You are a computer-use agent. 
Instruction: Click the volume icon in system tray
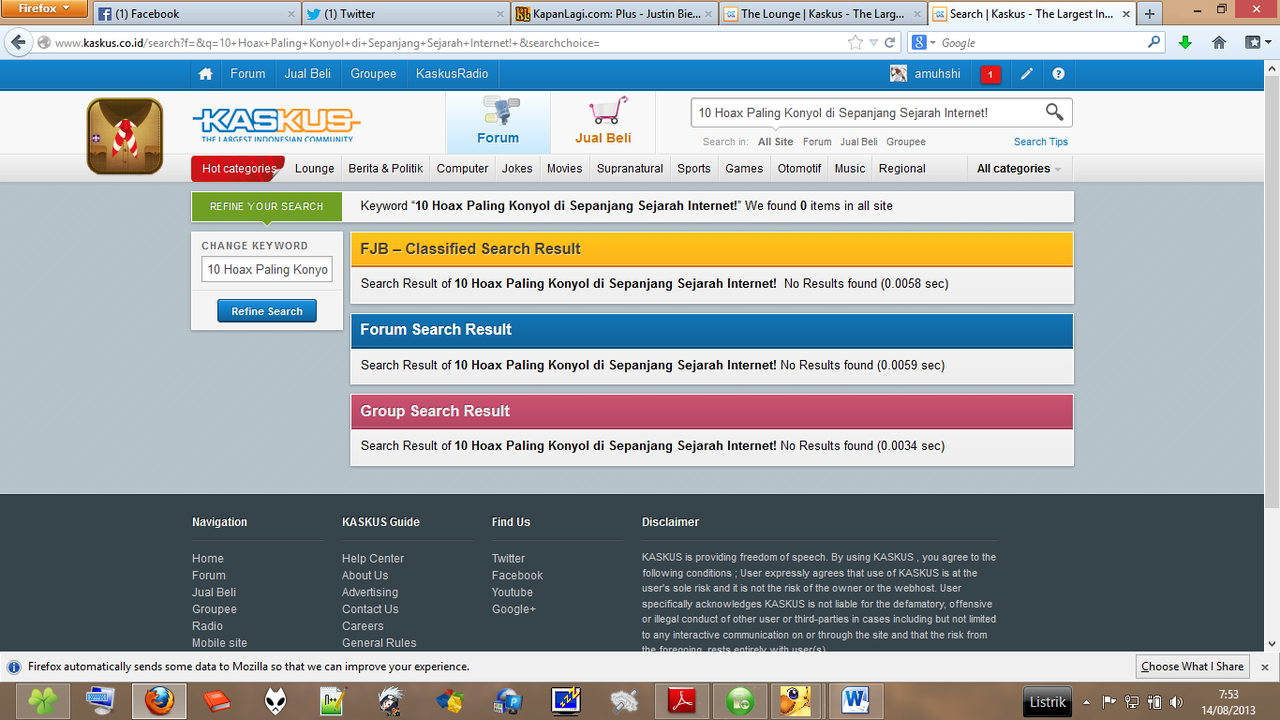click(1175, 702)
